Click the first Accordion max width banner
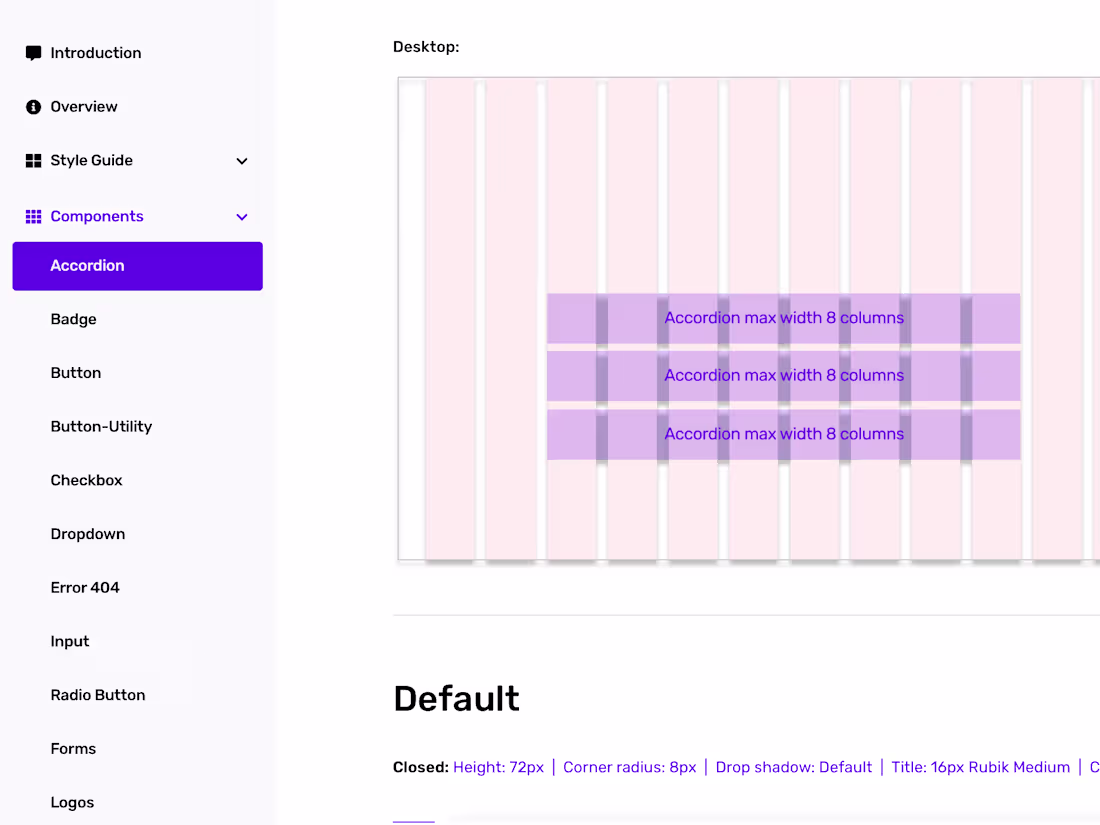1100x825 pixels. [783, 318]
